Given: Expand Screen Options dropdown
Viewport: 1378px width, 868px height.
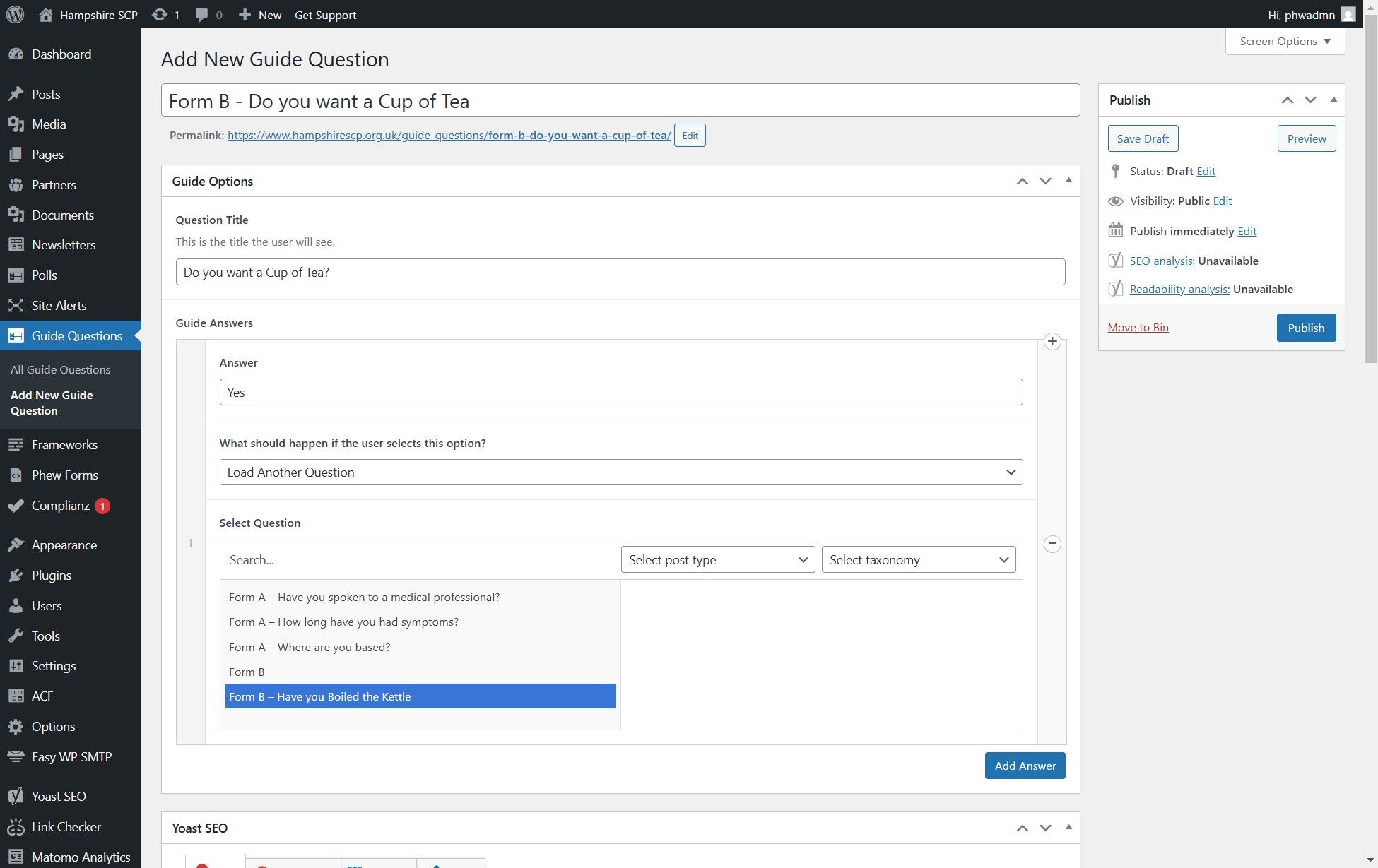Looking at the screenshot, I should pos(1284,41).
